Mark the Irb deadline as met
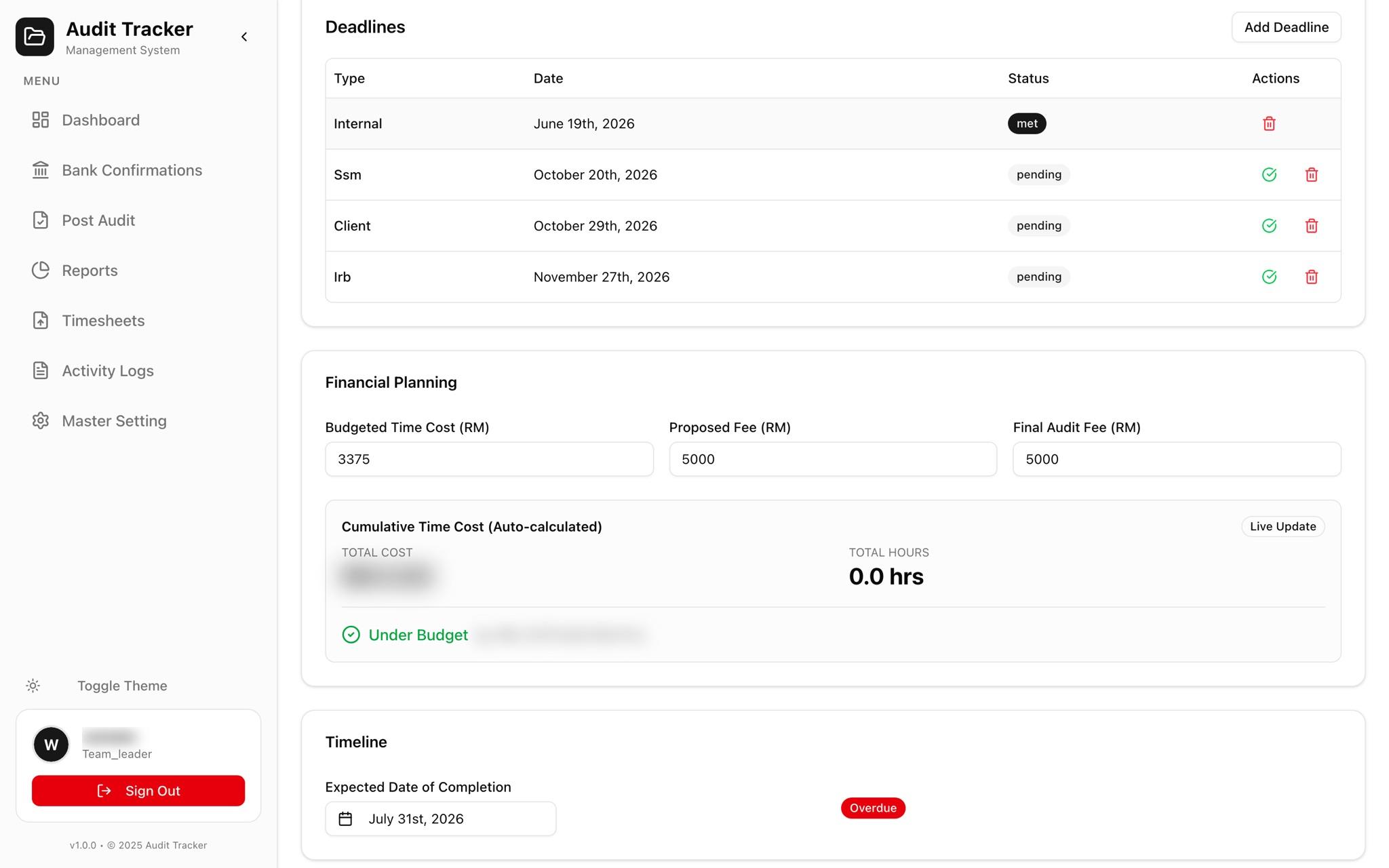This screenshot has height=868, width=1389. pyautogui.click(x=1269, y=277)
